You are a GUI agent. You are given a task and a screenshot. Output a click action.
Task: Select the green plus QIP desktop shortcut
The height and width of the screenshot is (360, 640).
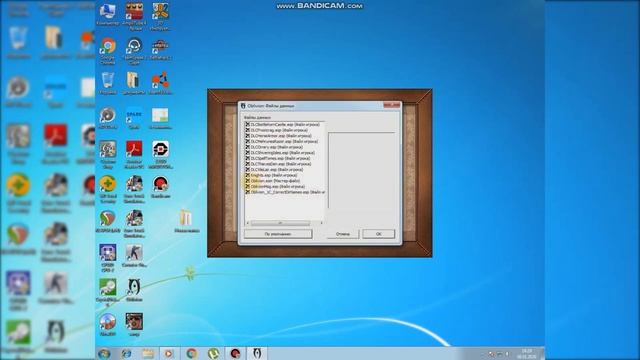tap(108, 189)
